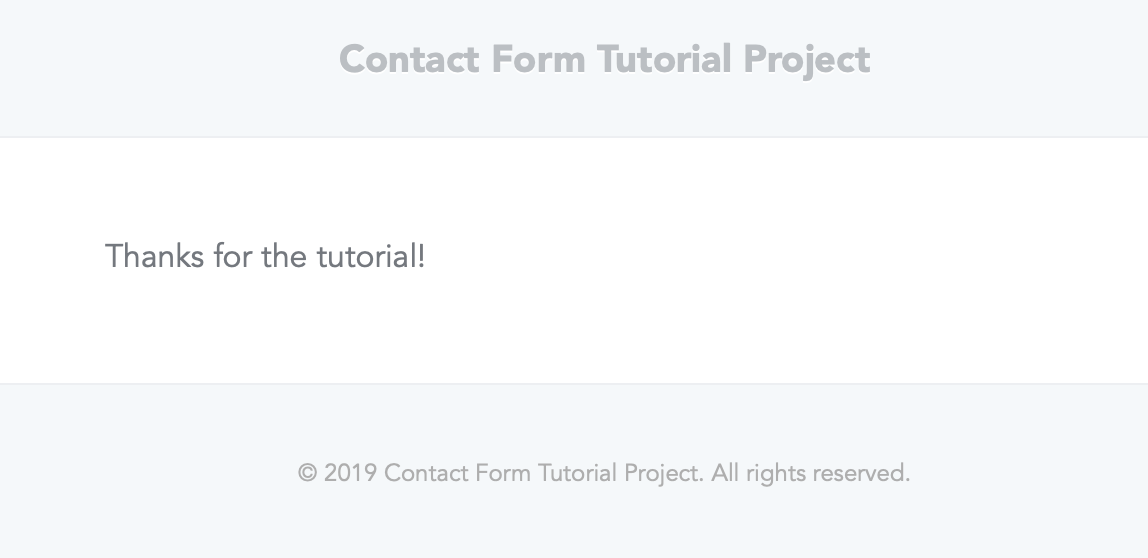
Task: Click "2019" in the footer
Action: click(x=350, y=472)
